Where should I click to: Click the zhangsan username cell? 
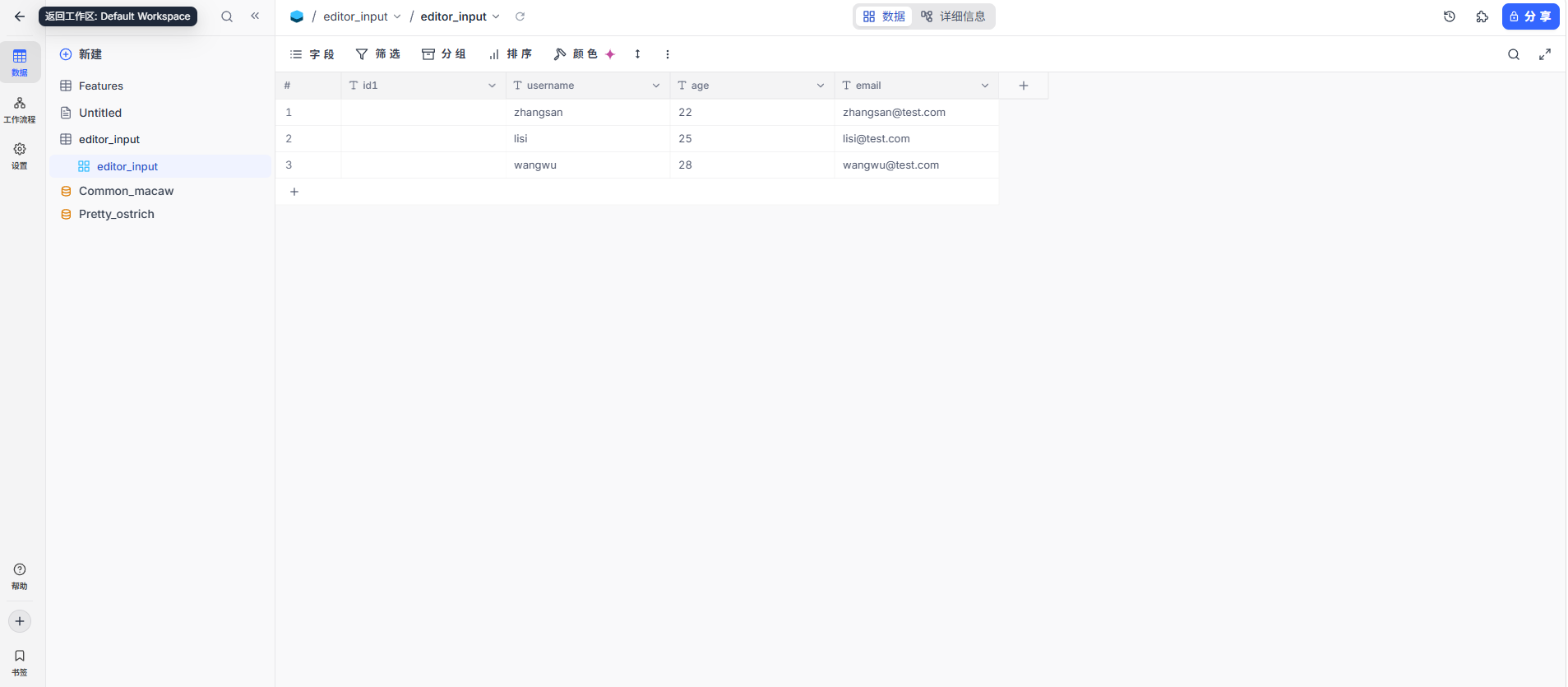[588, 113]
